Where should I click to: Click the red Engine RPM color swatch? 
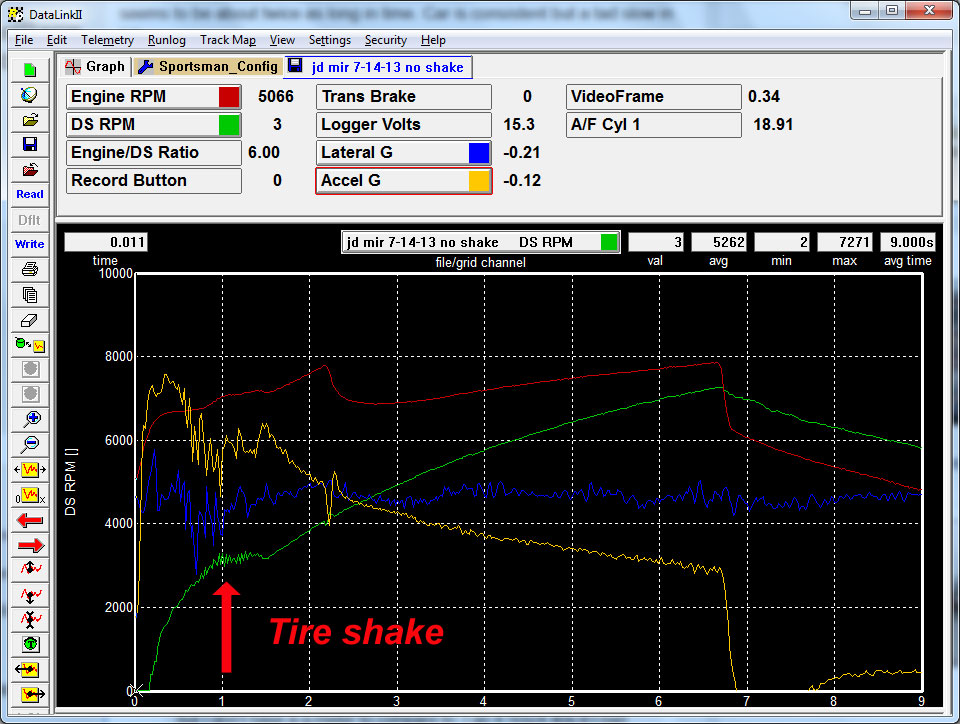[x=229, y=97]
